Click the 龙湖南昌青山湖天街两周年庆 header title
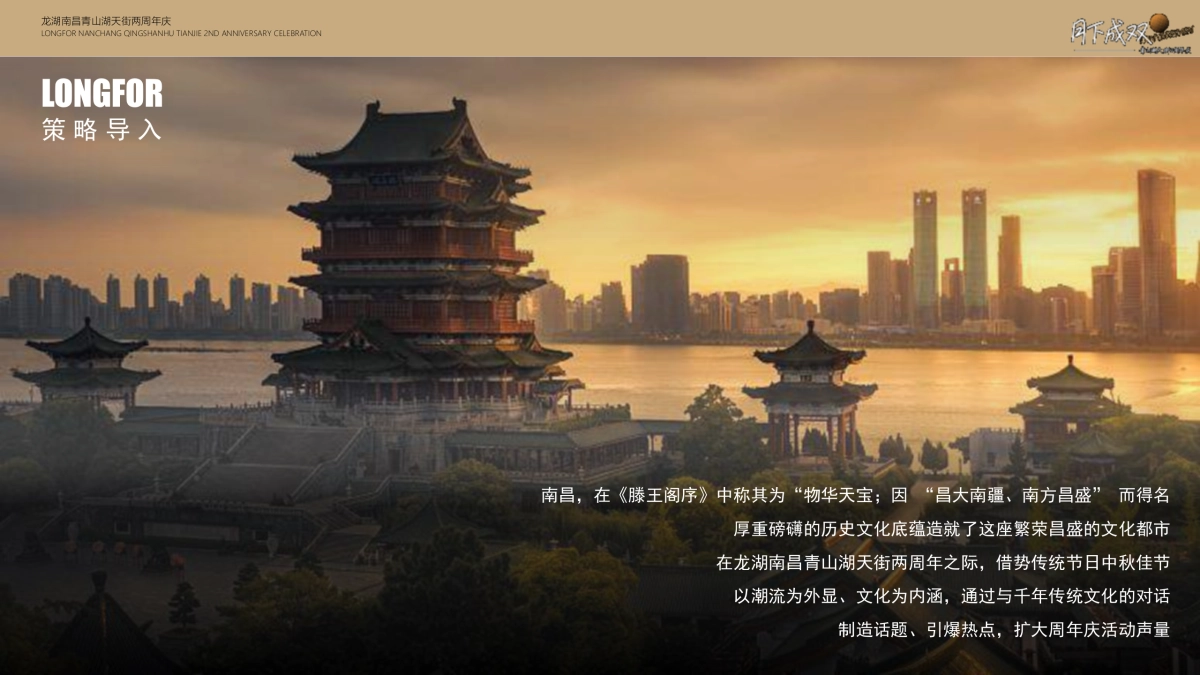 [x=107, y=19]
